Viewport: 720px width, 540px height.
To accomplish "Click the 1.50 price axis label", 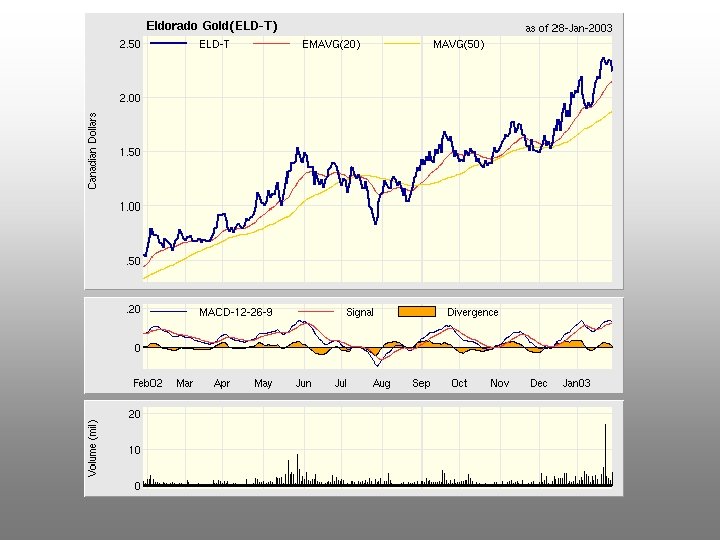I will point(130,152).
